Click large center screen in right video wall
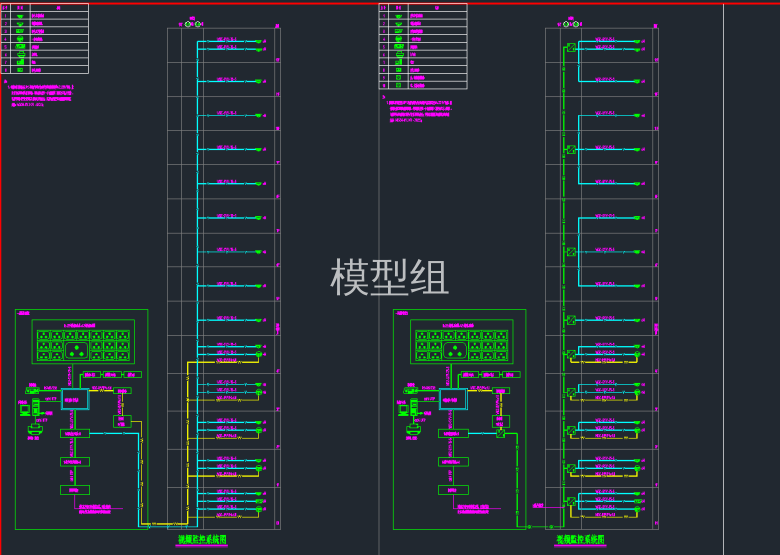780x555 pixels. (x=454, y=350)
